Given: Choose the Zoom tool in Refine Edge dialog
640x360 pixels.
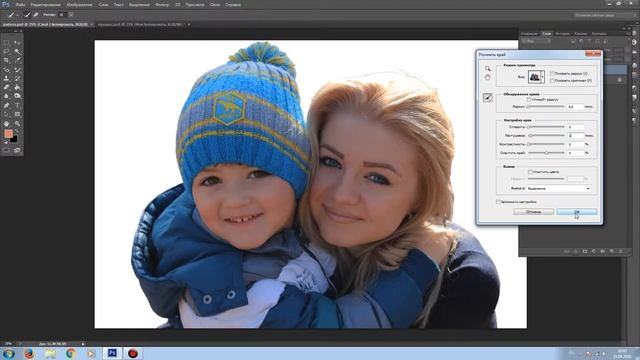Looking at the screenshot, I should tap(487, 69).
